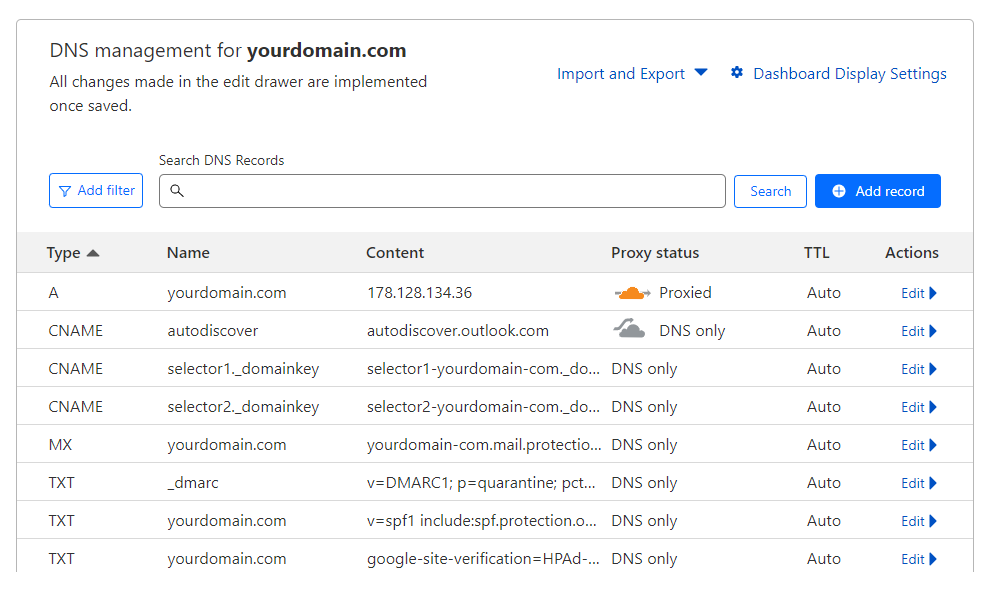Click the Search button

click(x=770, y=190)
